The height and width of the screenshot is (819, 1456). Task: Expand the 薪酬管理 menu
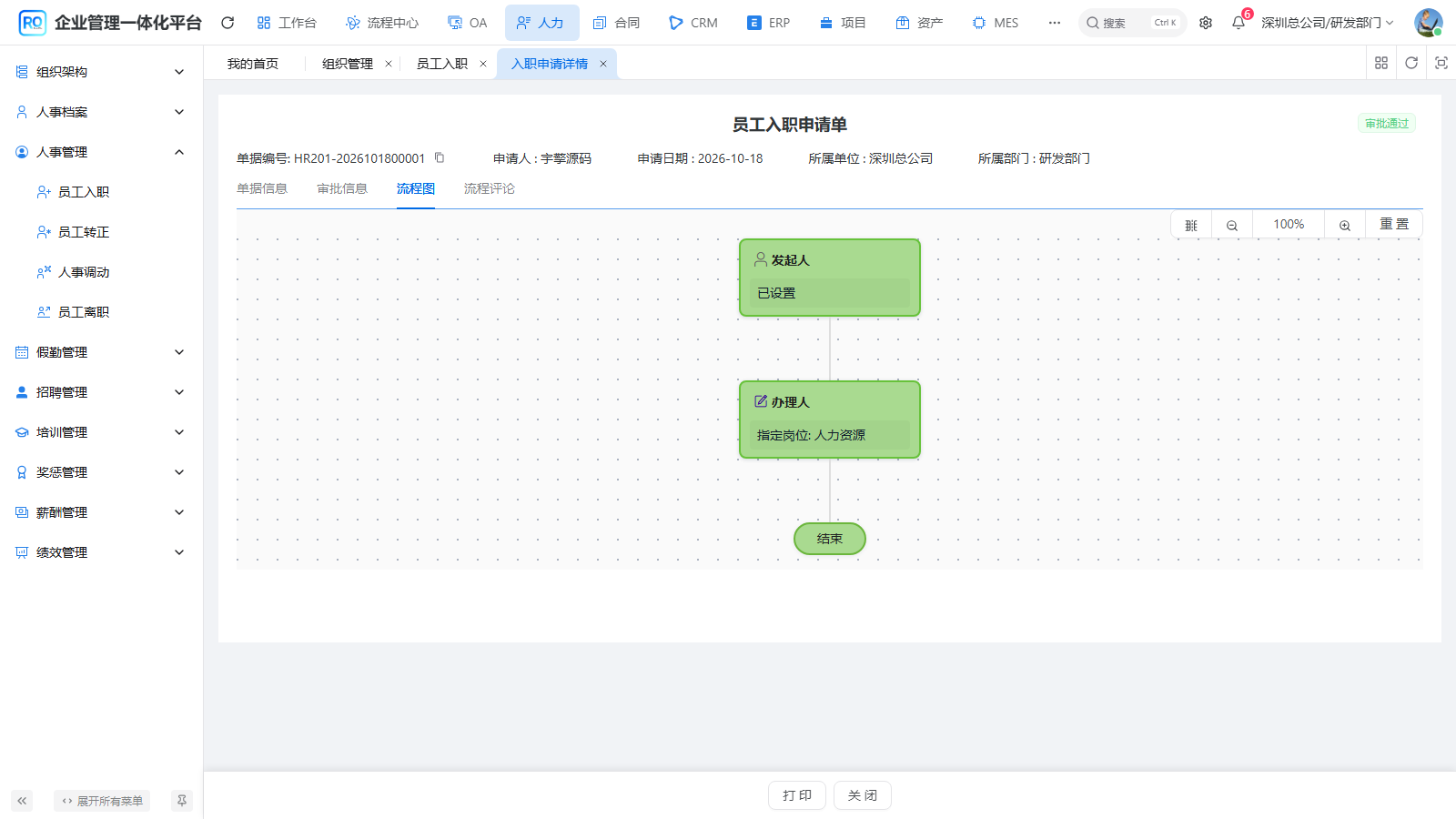pyautogui.click(x=101, y=512)
